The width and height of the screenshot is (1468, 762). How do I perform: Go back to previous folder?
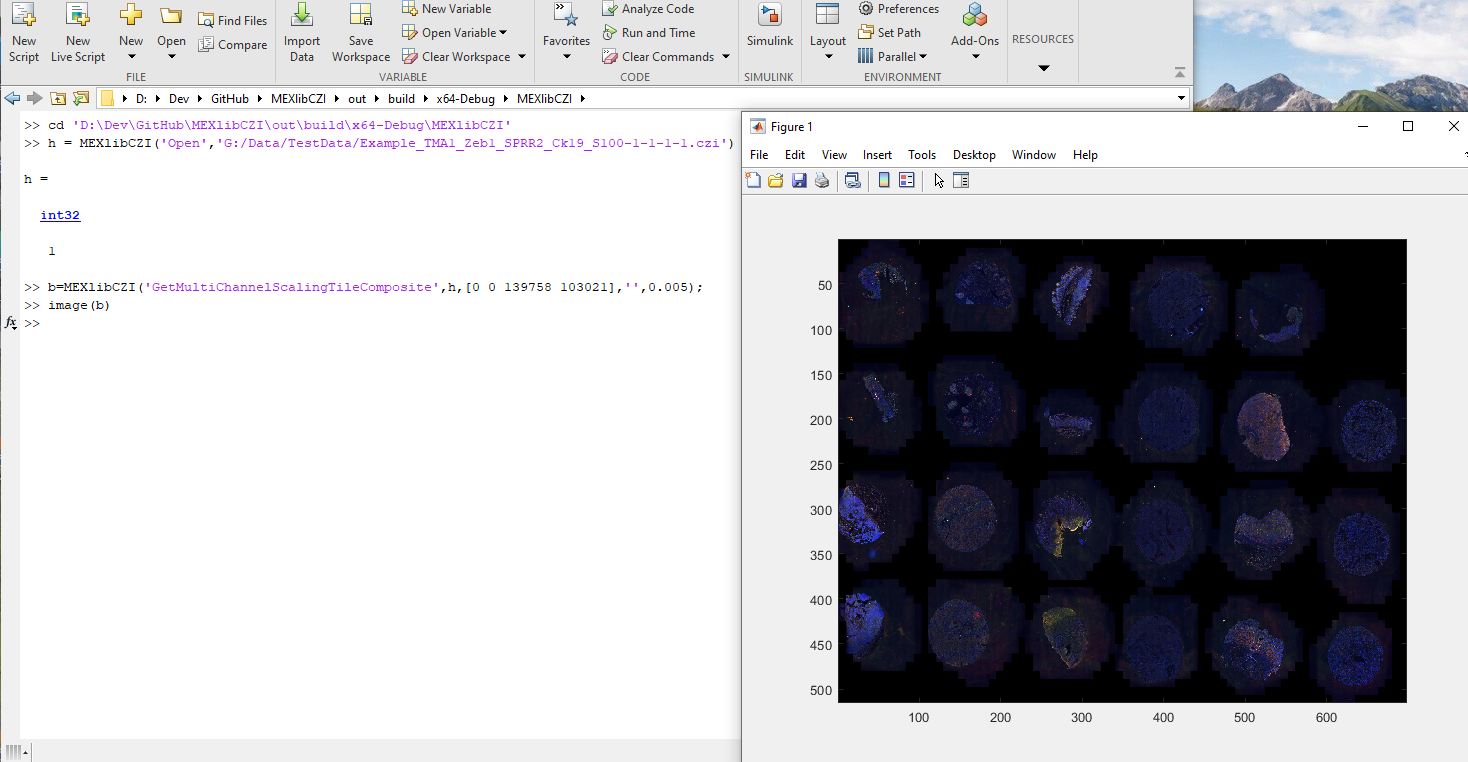13,98
